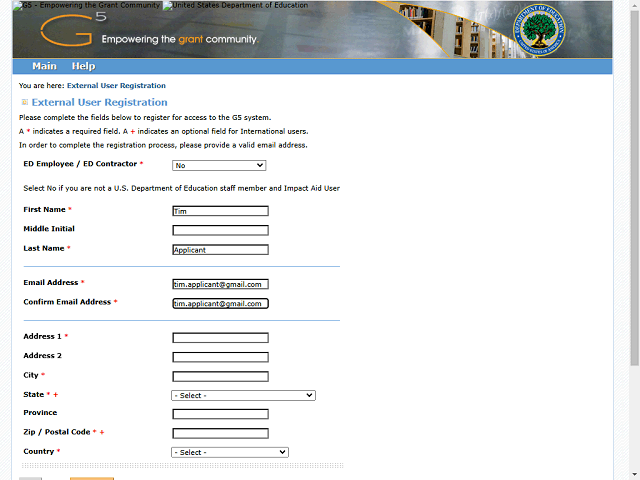Click the G5 logo in banner
Viewport: 640px width, 480px height.
(x=73, y=29)
